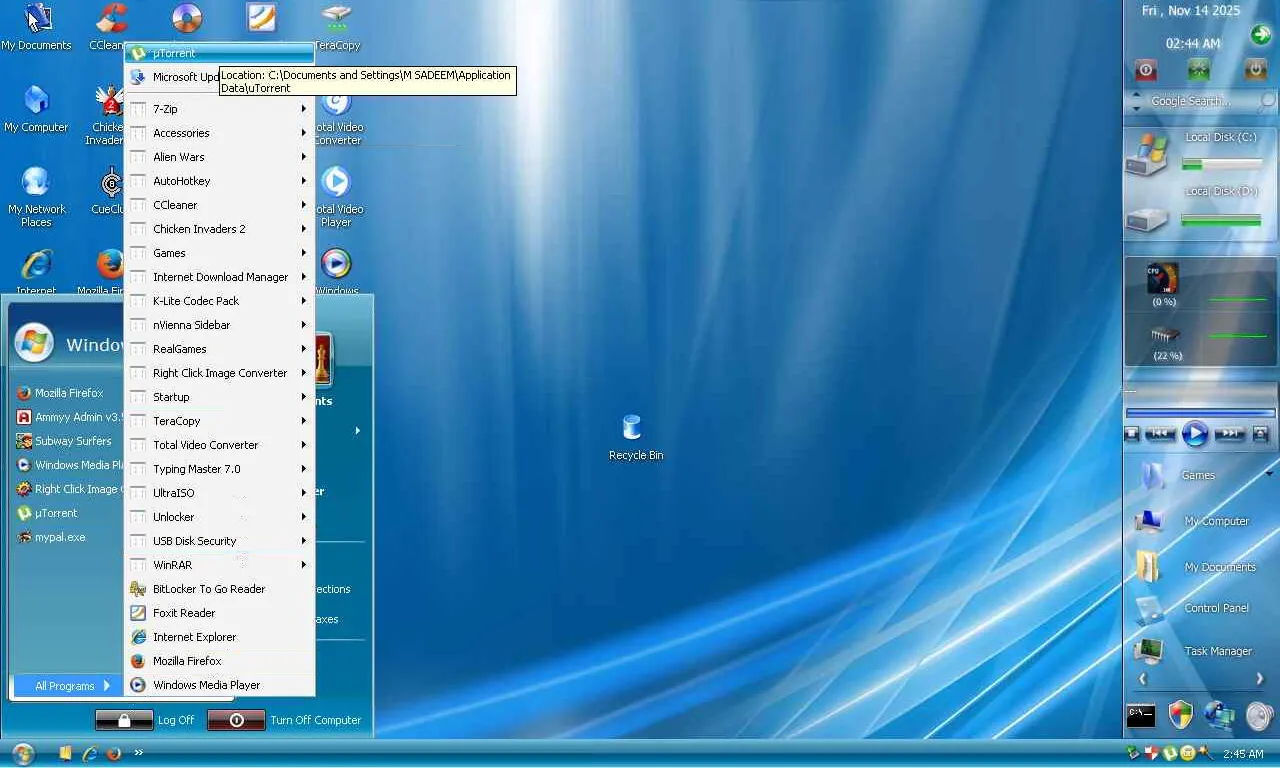Image resolution: width=1280 pixels, height=768 pixels.
Task: Click the Google Search field in sidebar
Action: tap(1201, 101)
